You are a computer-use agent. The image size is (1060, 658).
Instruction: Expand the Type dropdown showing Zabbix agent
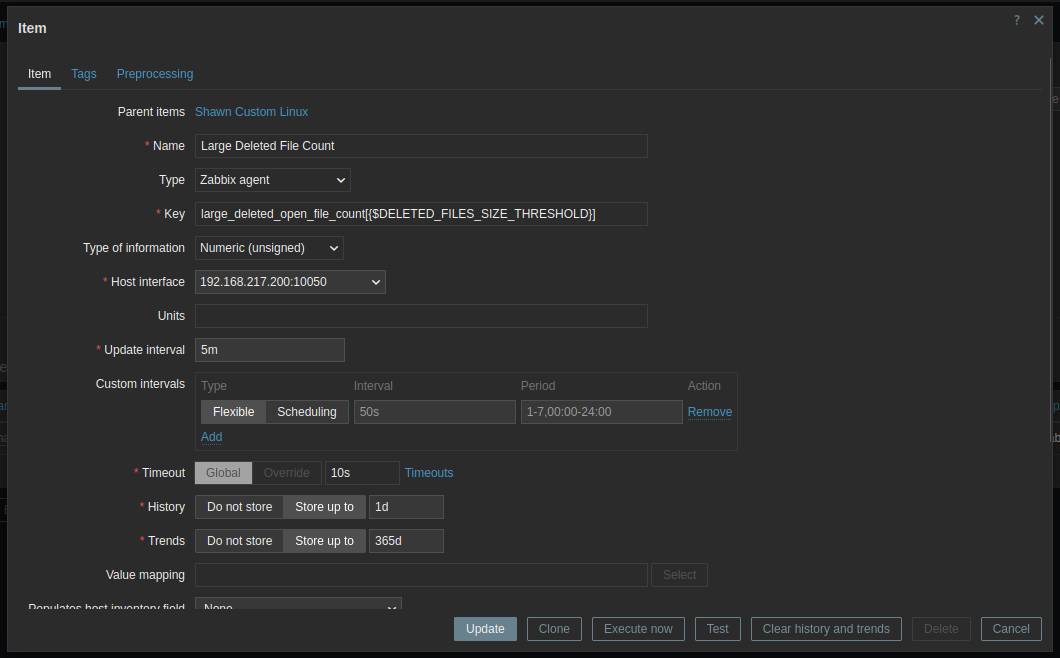(272, 180)
